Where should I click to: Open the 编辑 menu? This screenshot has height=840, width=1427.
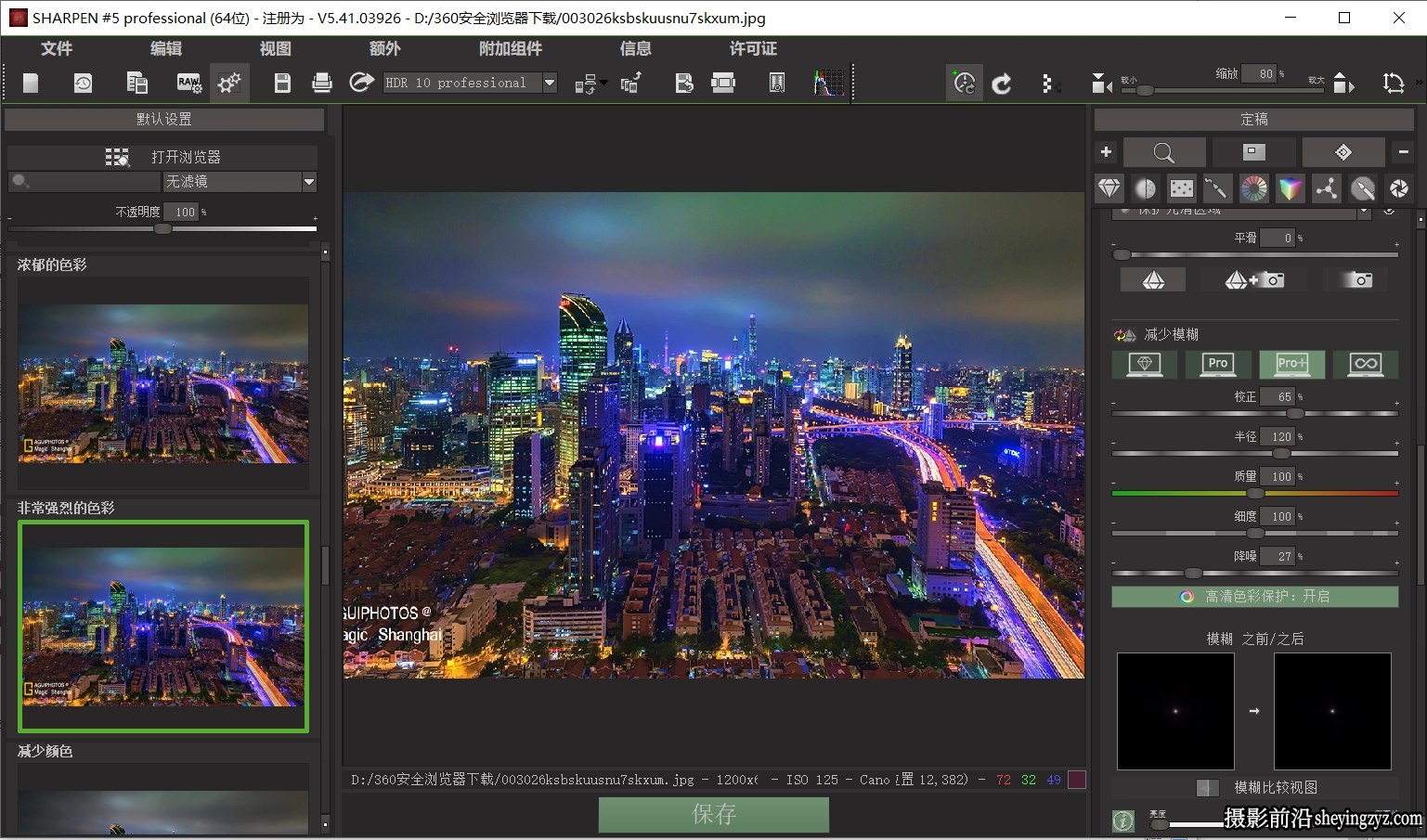click(166, 48)
